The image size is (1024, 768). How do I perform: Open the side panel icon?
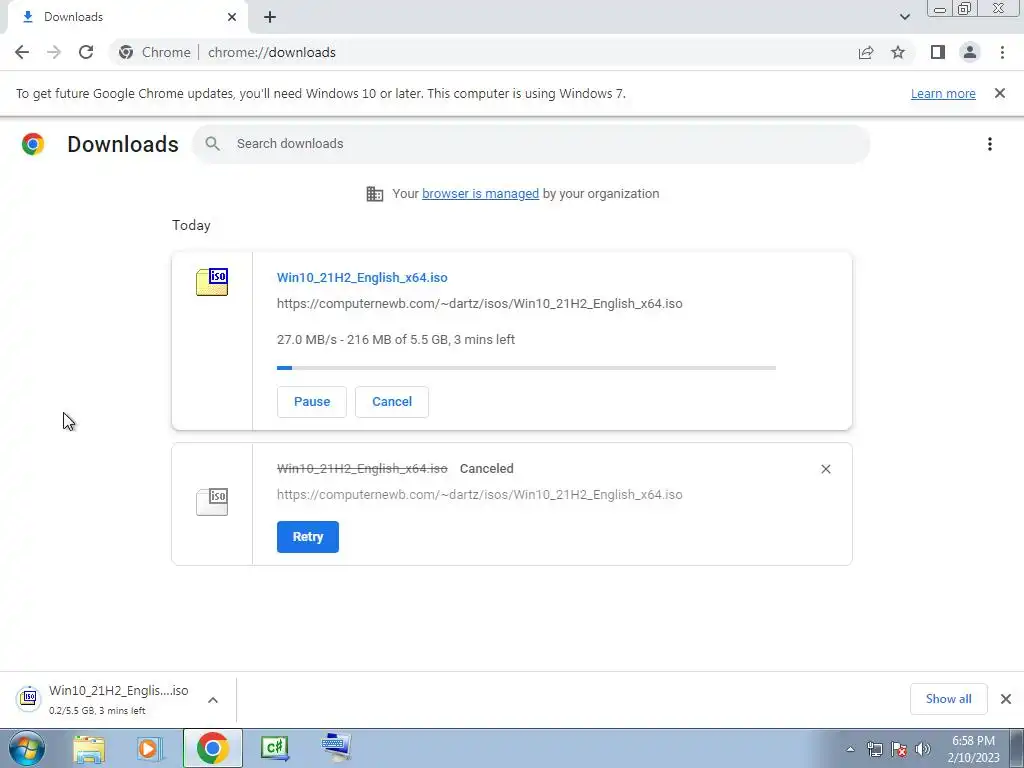(x=938, y=52)
